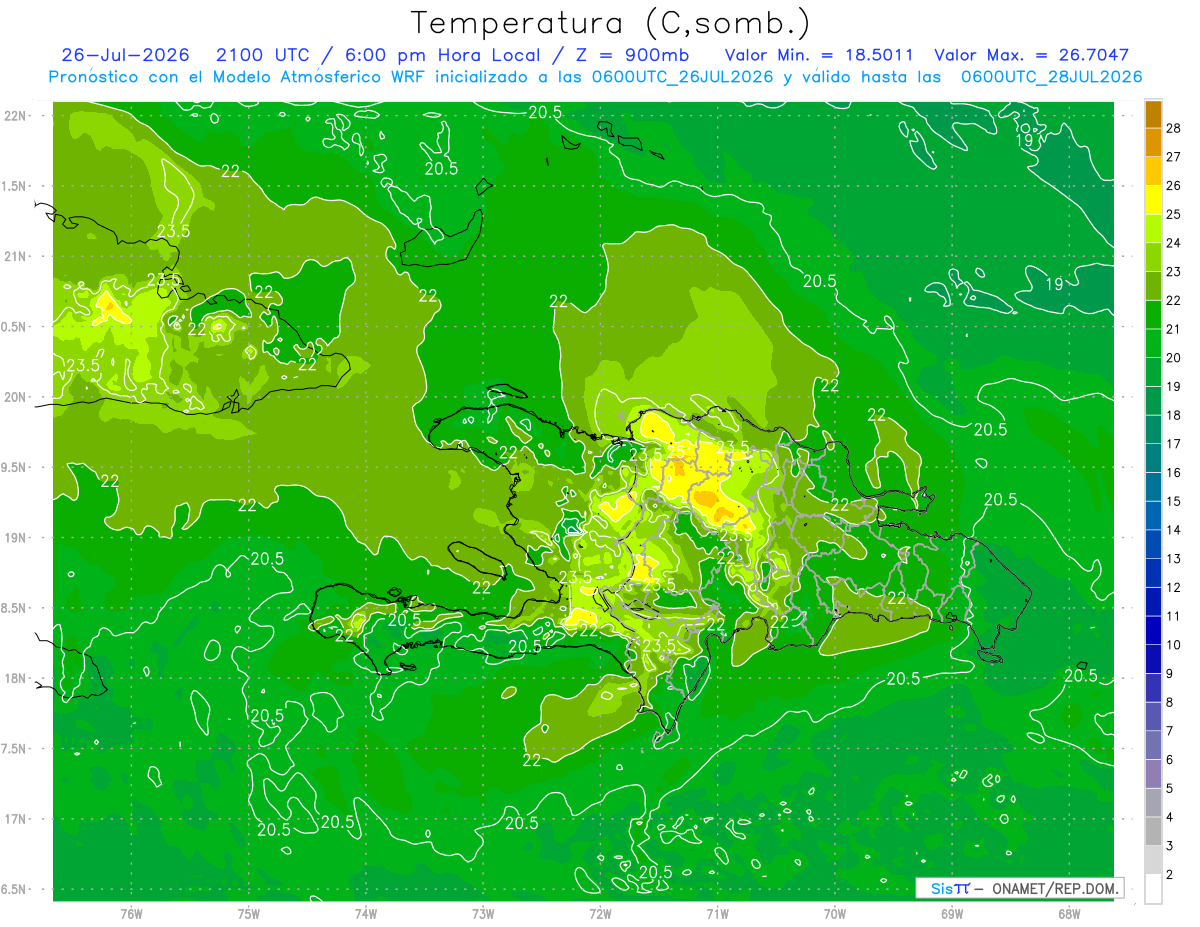This screenshot has width=1200, height=927.
Task: Select the valid-until stamp "0600UTC_28JUL2026"
Action: [1051, 76]
